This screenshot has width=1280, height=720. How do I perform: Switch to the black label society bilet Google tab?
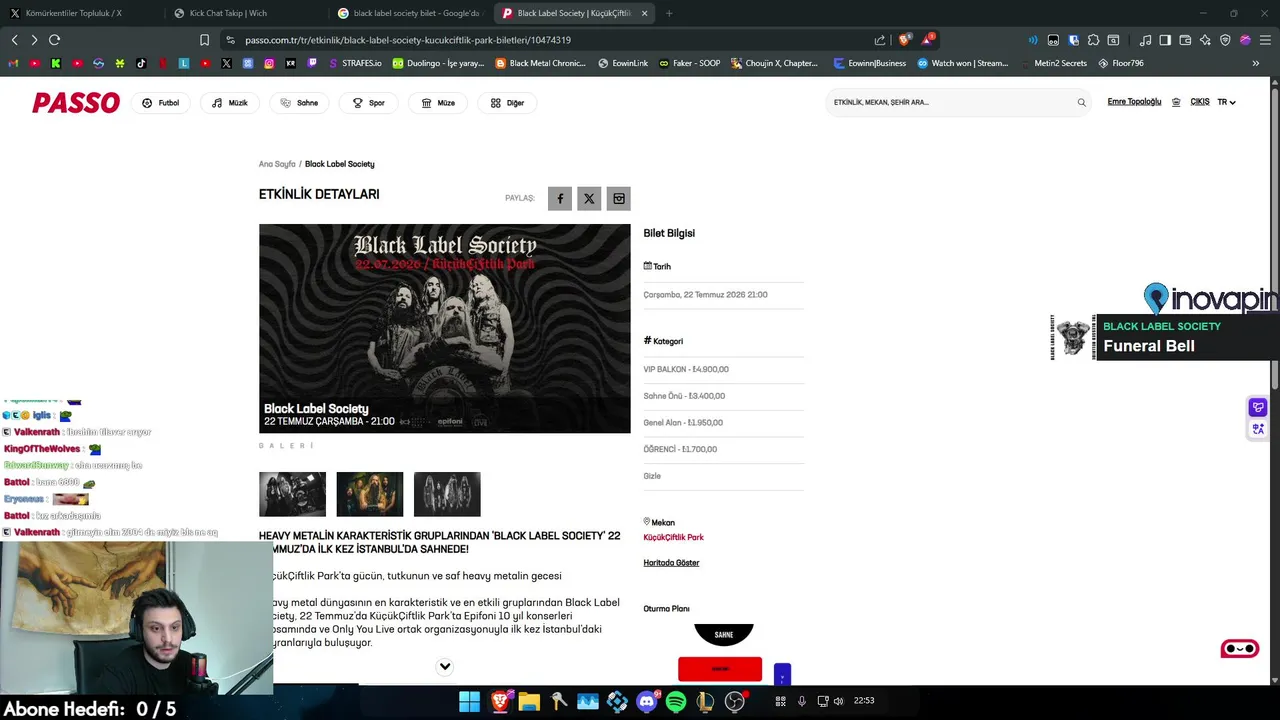pos(410,13)
